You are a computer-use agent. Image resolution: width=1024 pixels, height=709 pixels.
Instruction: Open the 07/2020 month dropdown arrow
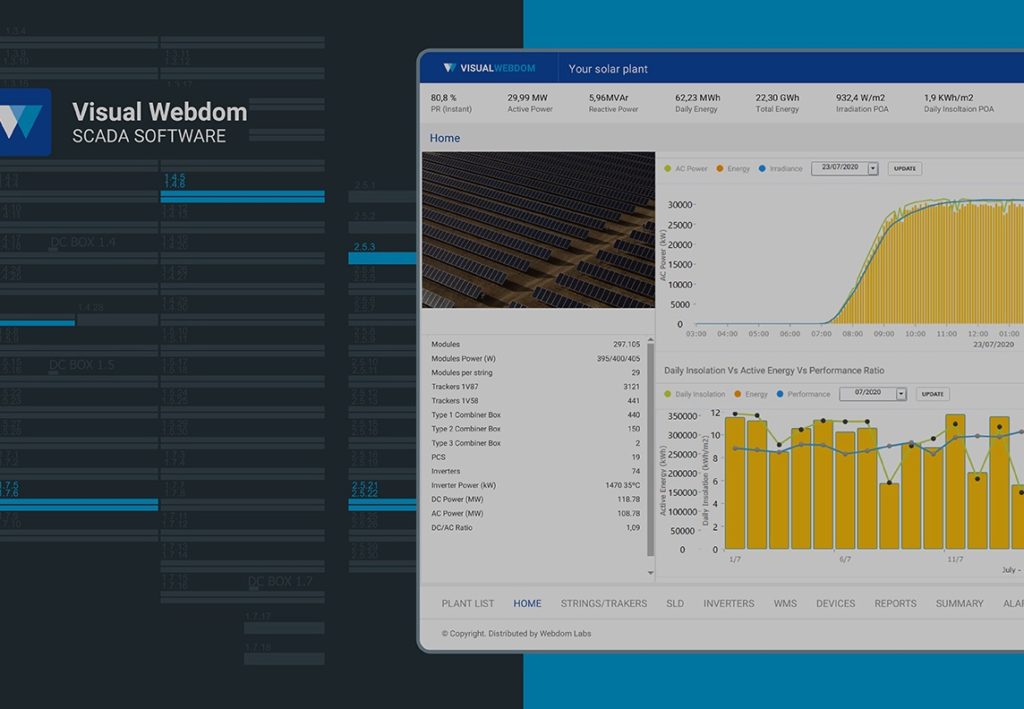(x=901, y=394)
